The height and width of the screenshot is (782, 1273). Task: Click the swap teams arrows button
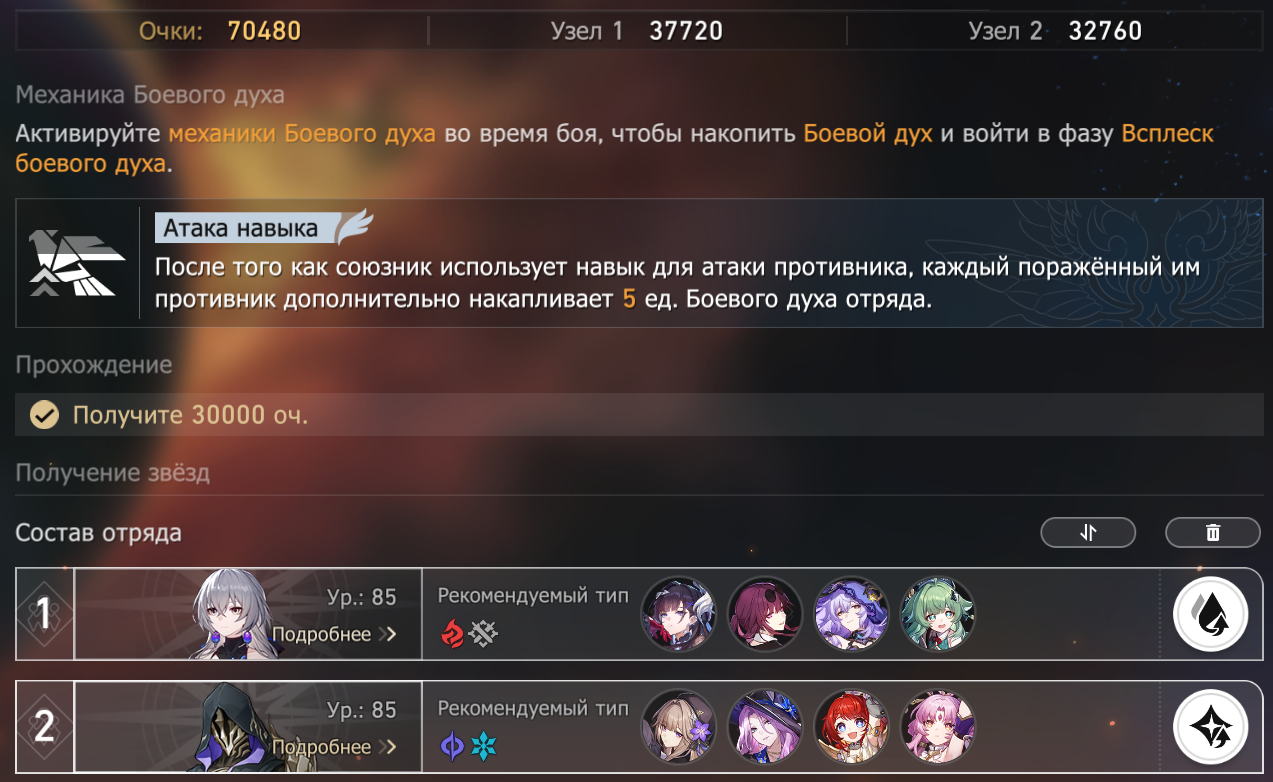pos(1088,533)
